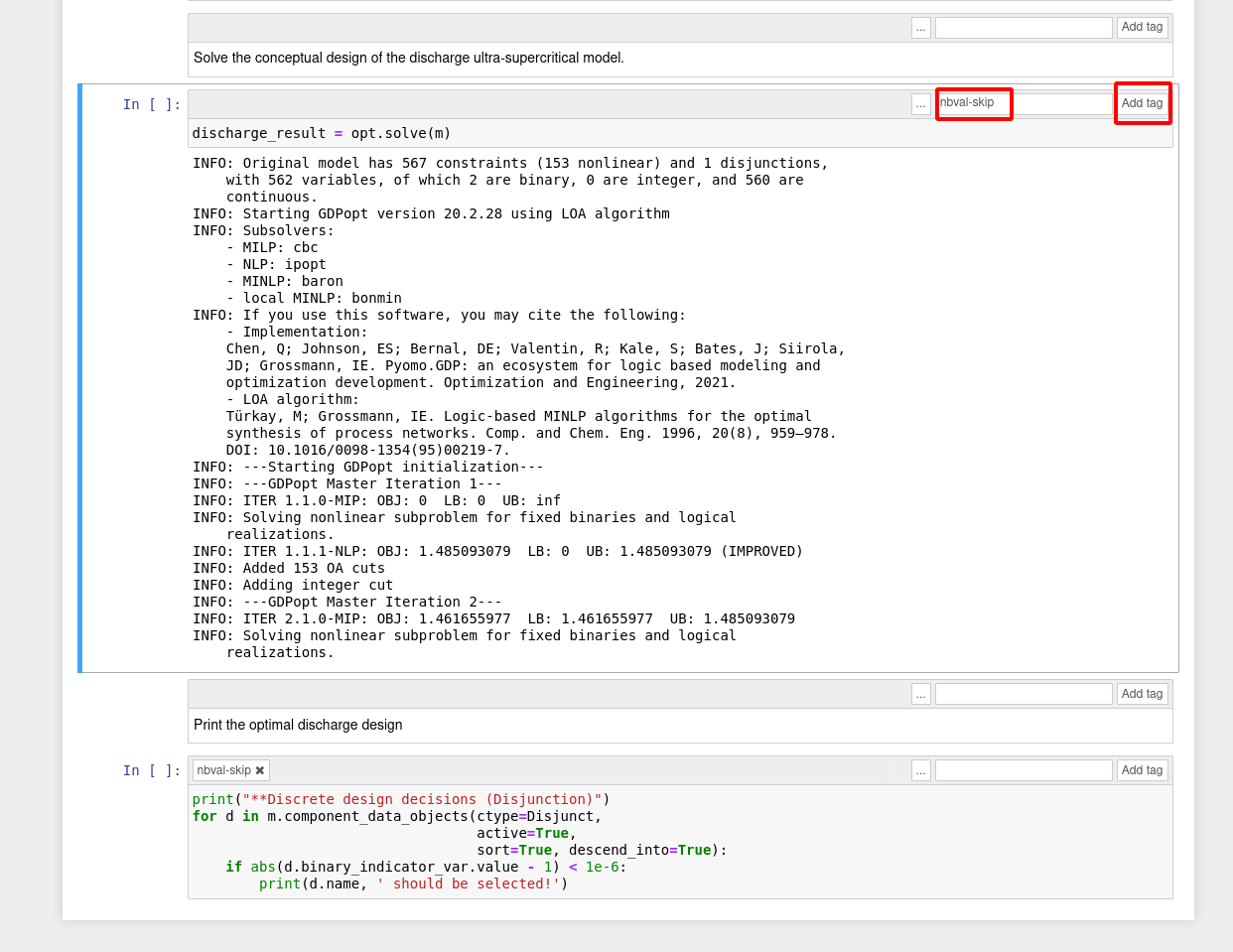Click output line 'MINLP: baron'
Screen dimensions: 1233x952
285,281
